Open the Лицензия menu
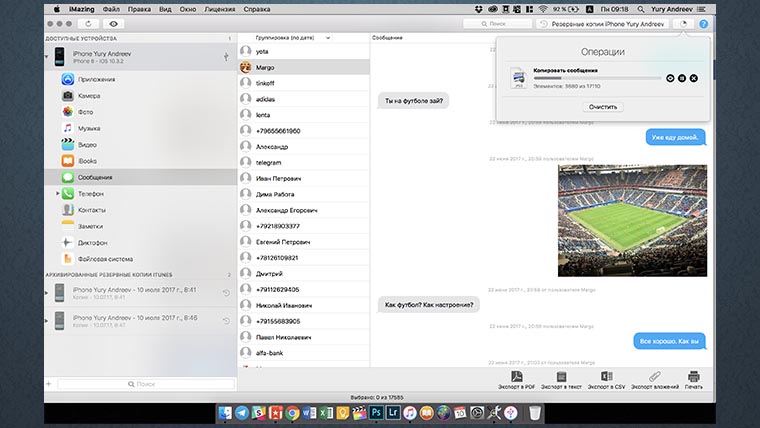Screen dimensions: 760x428 pos(220,9)
